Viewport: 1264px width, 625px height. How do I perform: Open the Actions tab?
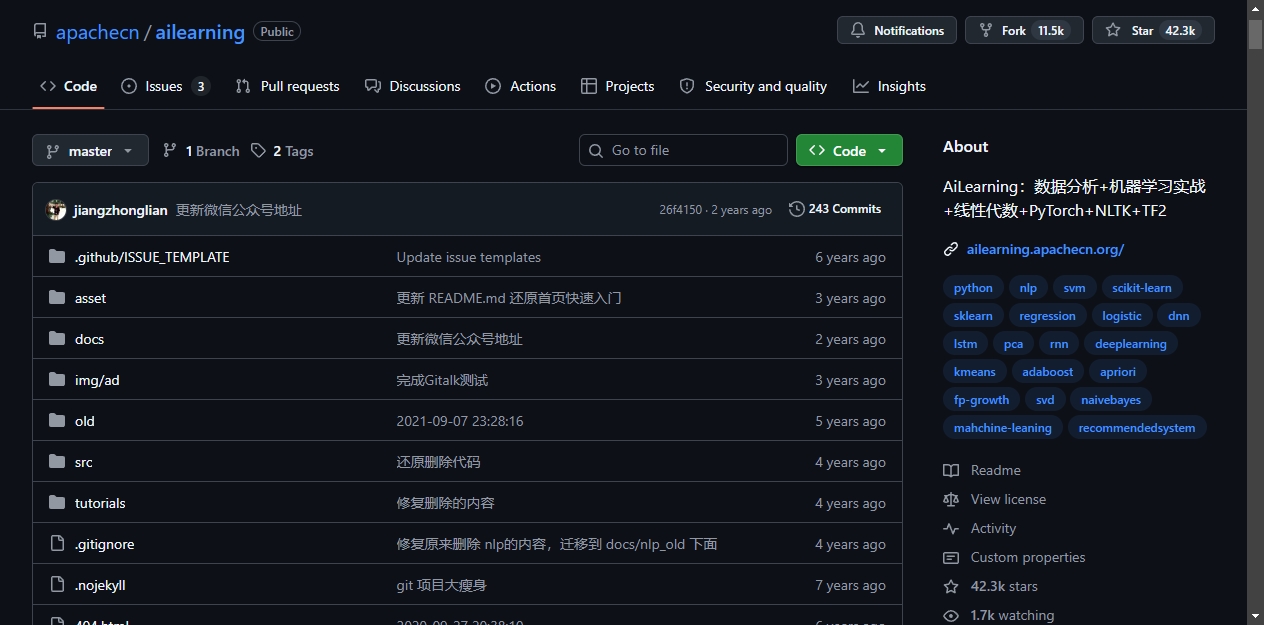[520, 86]
